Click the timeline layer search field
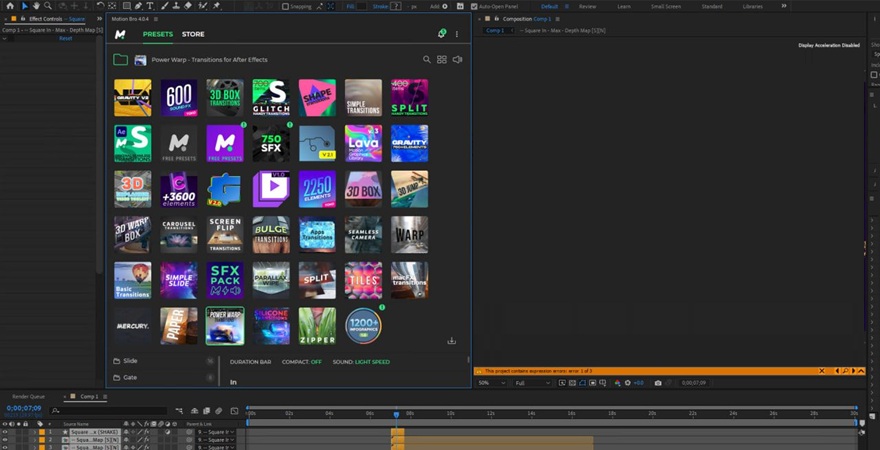This screenshot has width=880, height=450. coord(109,411)
